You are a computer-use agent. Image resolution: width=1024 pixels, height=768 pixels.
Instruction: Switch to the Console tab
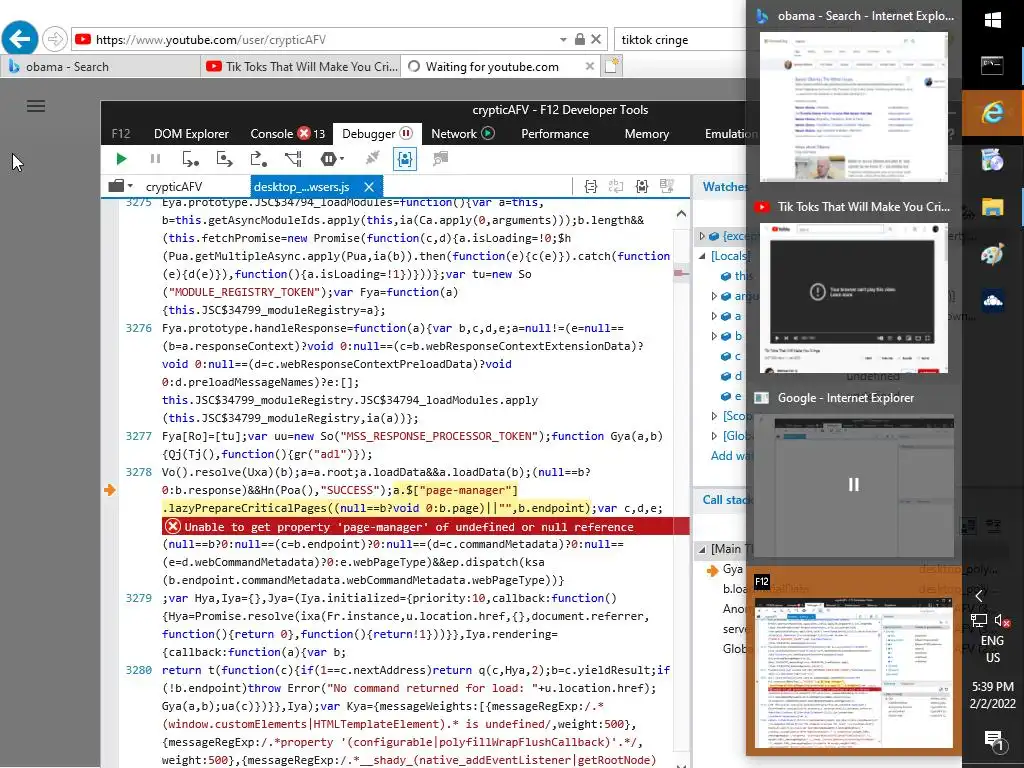pyautogui.click(x=287, y=134)
